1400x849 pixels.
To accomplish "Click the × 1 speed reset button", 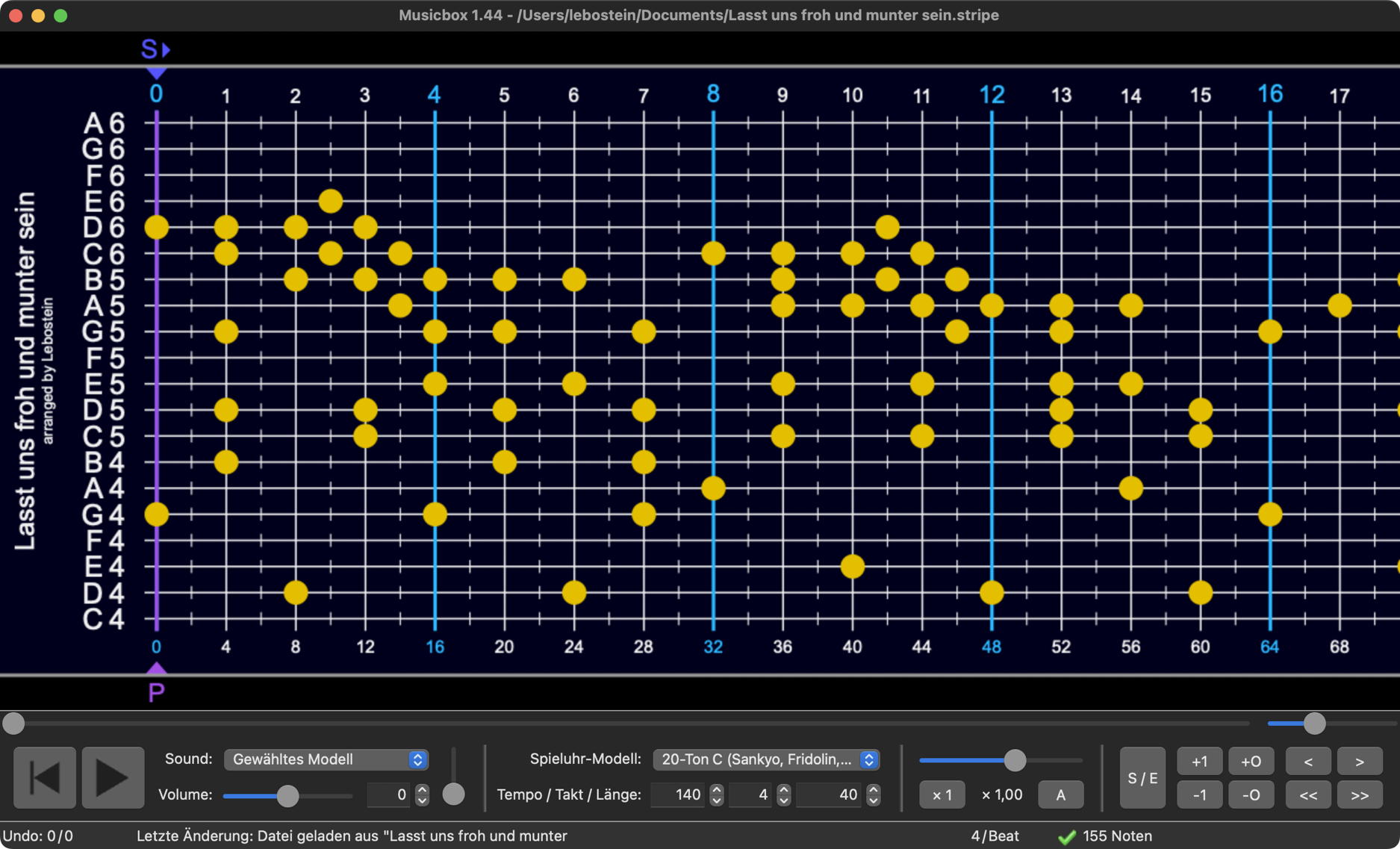I will click(x=942, y=795).
